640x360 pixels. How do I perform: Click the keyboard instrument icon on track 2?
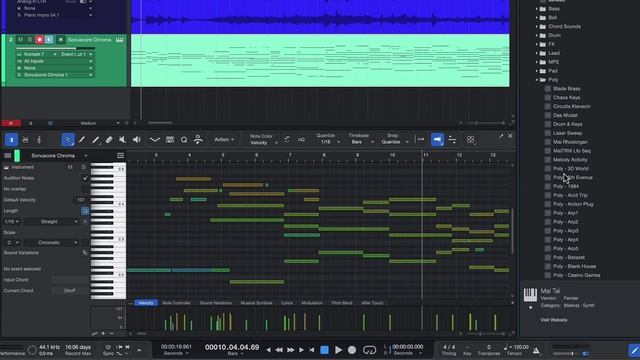tap(120, 40)
